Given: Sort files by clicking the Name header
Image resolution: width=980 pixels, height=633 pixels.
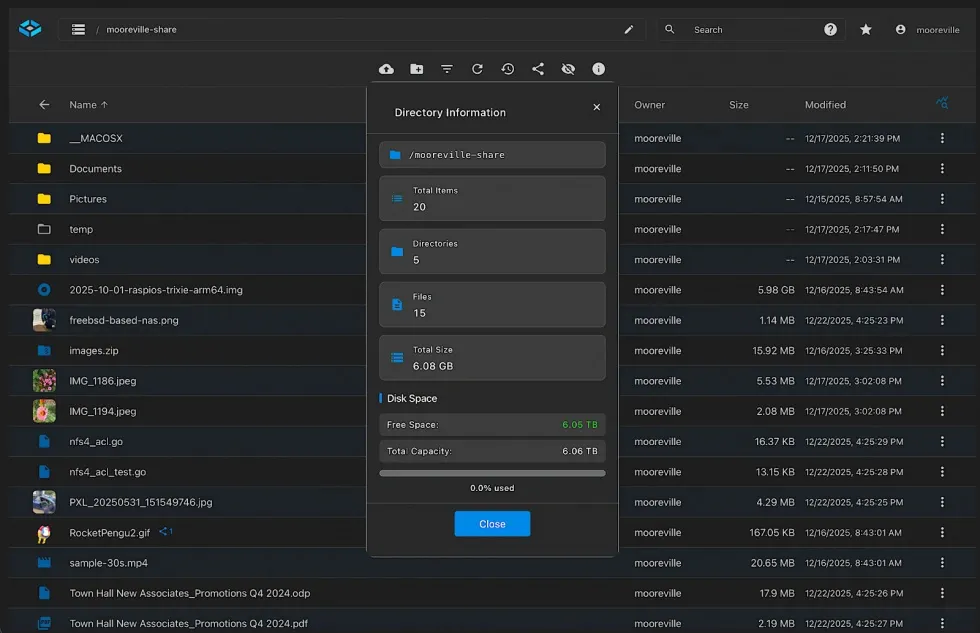Looking at the screenshot, I should tap(87, 104).
